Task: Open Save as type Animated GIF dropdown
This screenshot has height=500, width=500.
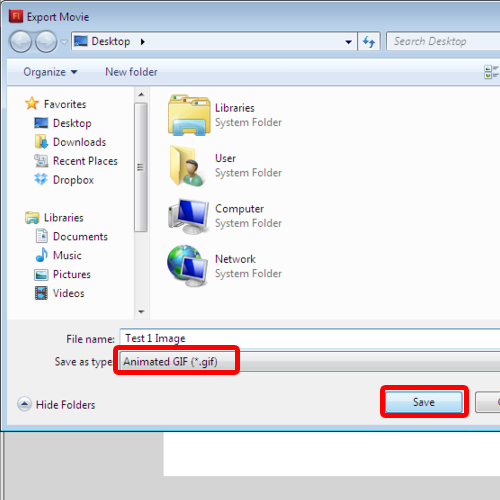Action: coord(310,361)
